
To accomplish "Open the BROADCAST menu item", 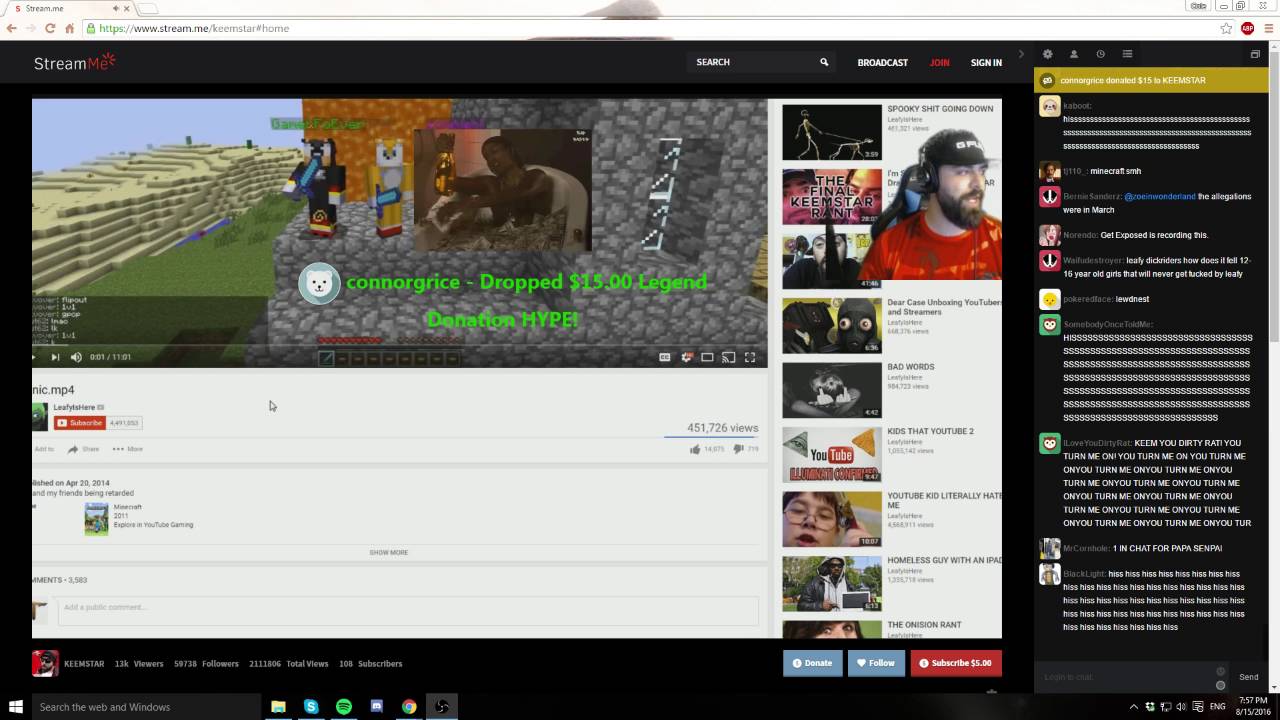I will [x=882, y=63].
